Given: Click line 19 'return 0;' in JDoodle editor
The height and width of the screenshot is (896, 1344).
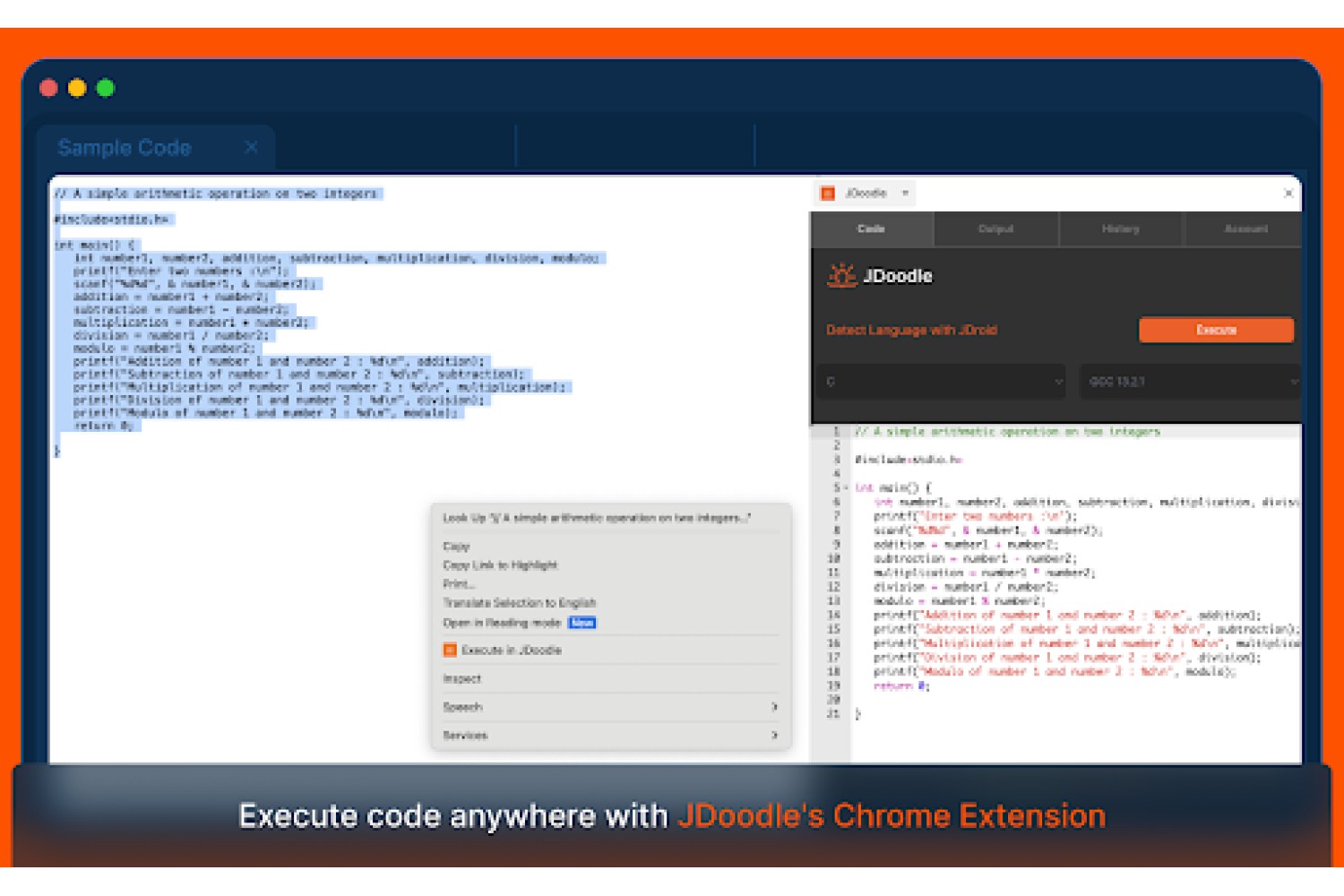Looking at the screenshot, I should coord(901,686).
